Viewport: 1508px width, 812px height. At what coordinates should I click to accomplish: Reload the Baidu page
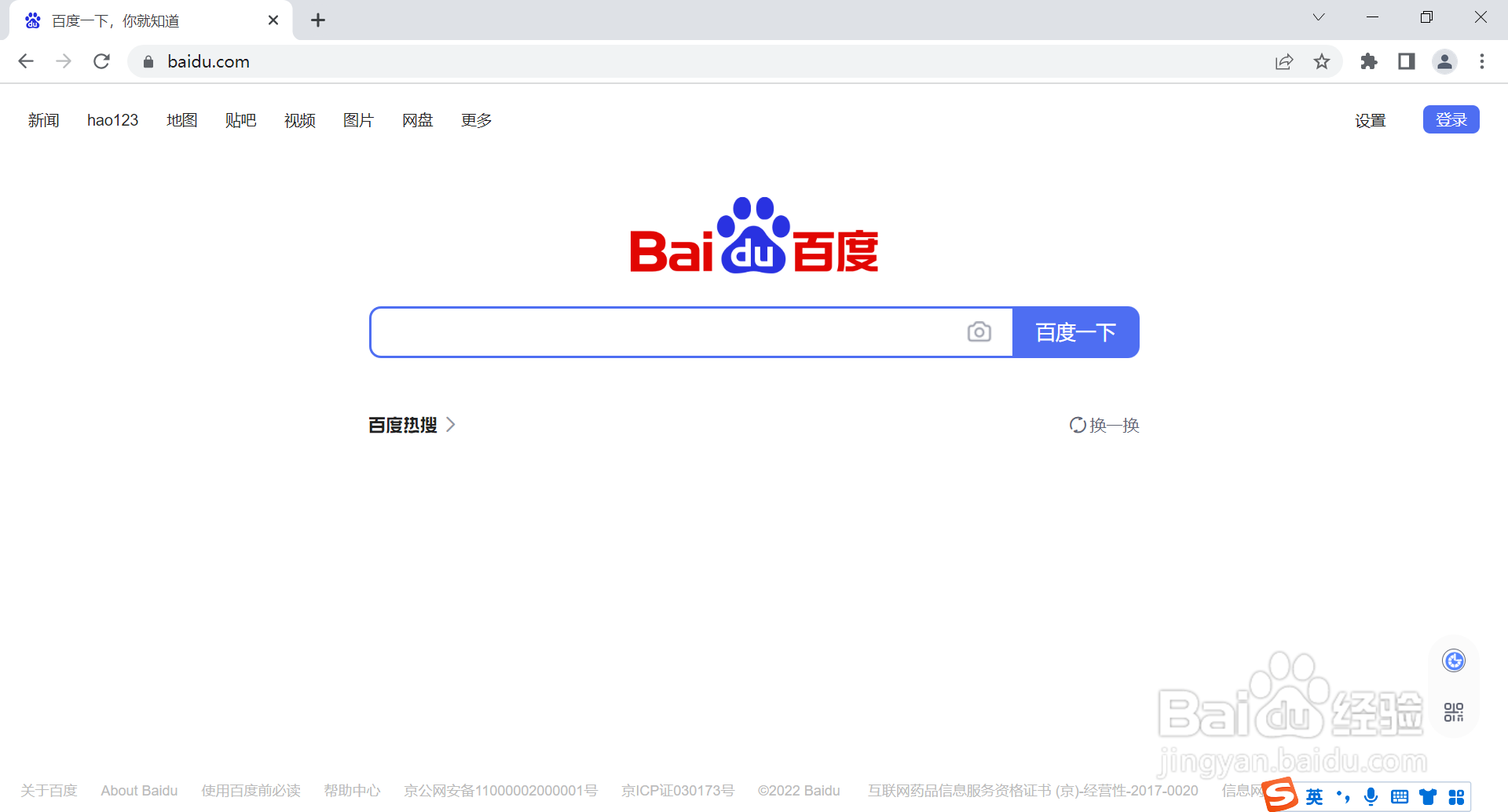[x=101, y=61]
